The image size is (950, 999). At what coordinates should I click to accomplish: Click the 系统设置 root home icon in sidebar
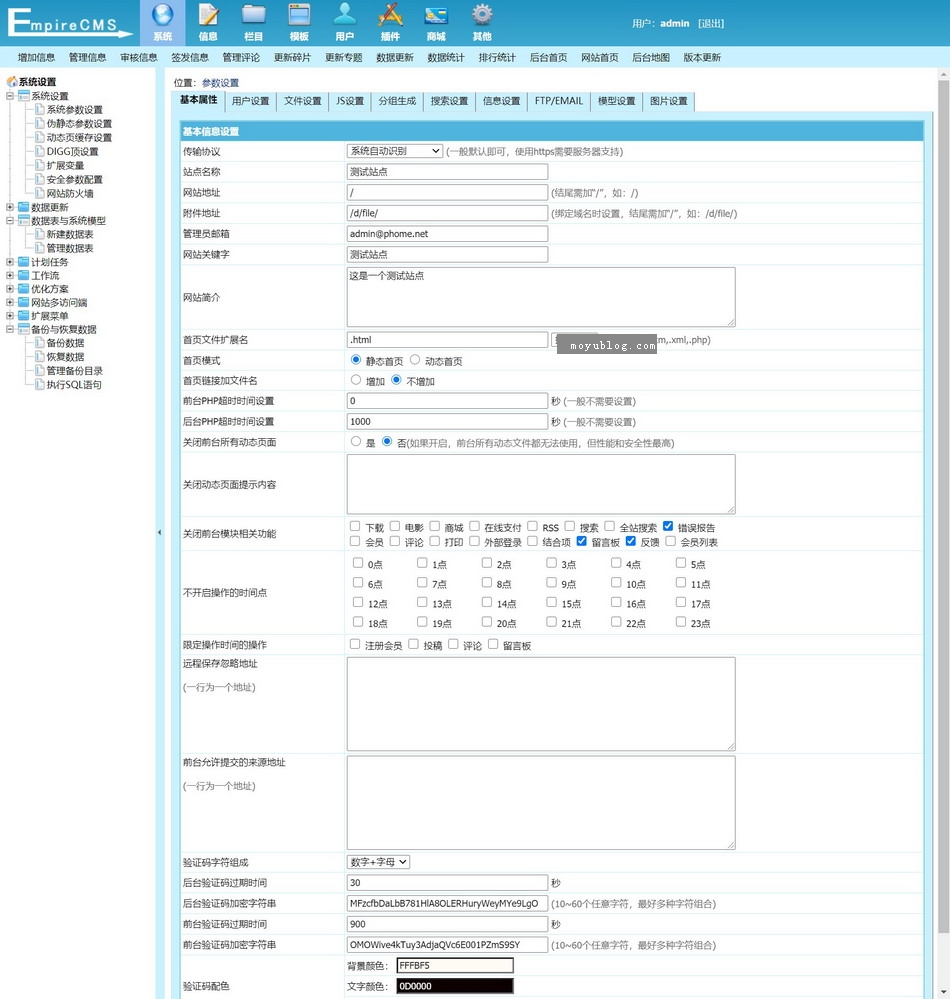(11, 82)
